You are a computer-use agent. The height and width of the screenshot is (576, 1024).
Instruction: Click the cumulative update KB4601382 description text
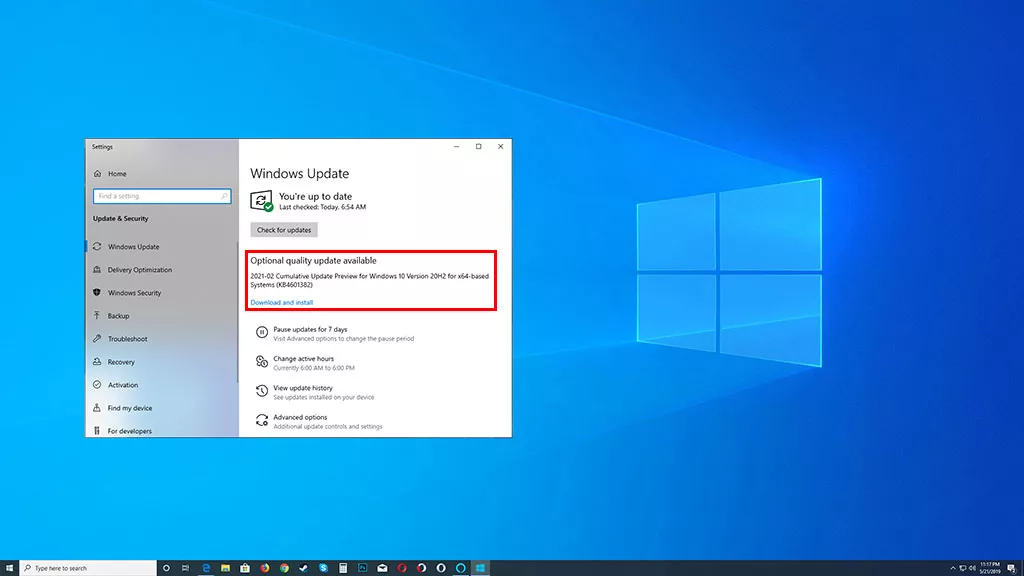point(370,280)
